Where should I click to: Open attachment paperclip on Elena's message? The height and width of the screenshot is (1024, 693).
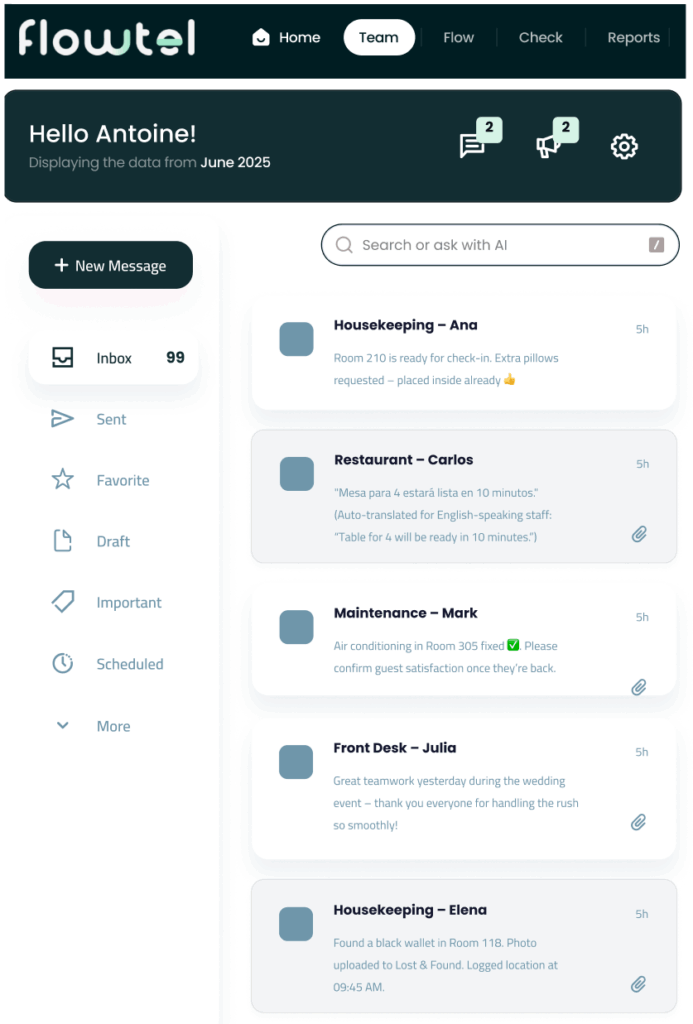639,984
